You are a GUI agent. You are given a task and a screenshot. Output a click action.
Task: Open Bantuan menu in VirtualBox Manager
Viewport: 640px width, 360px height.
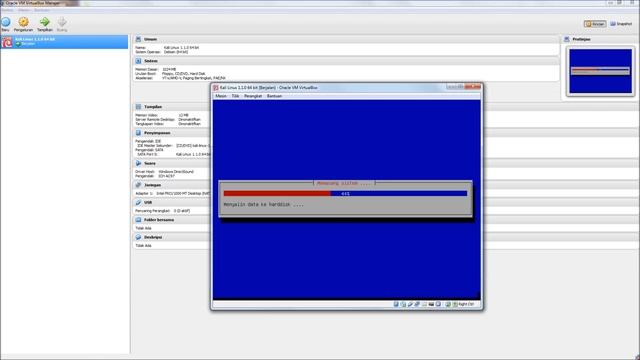(42, 10)
